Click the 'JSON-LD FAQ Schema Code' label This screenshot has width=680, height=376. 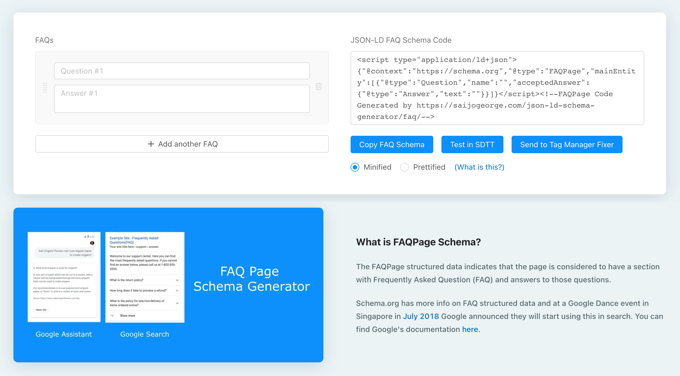click(x=401, y=40)
